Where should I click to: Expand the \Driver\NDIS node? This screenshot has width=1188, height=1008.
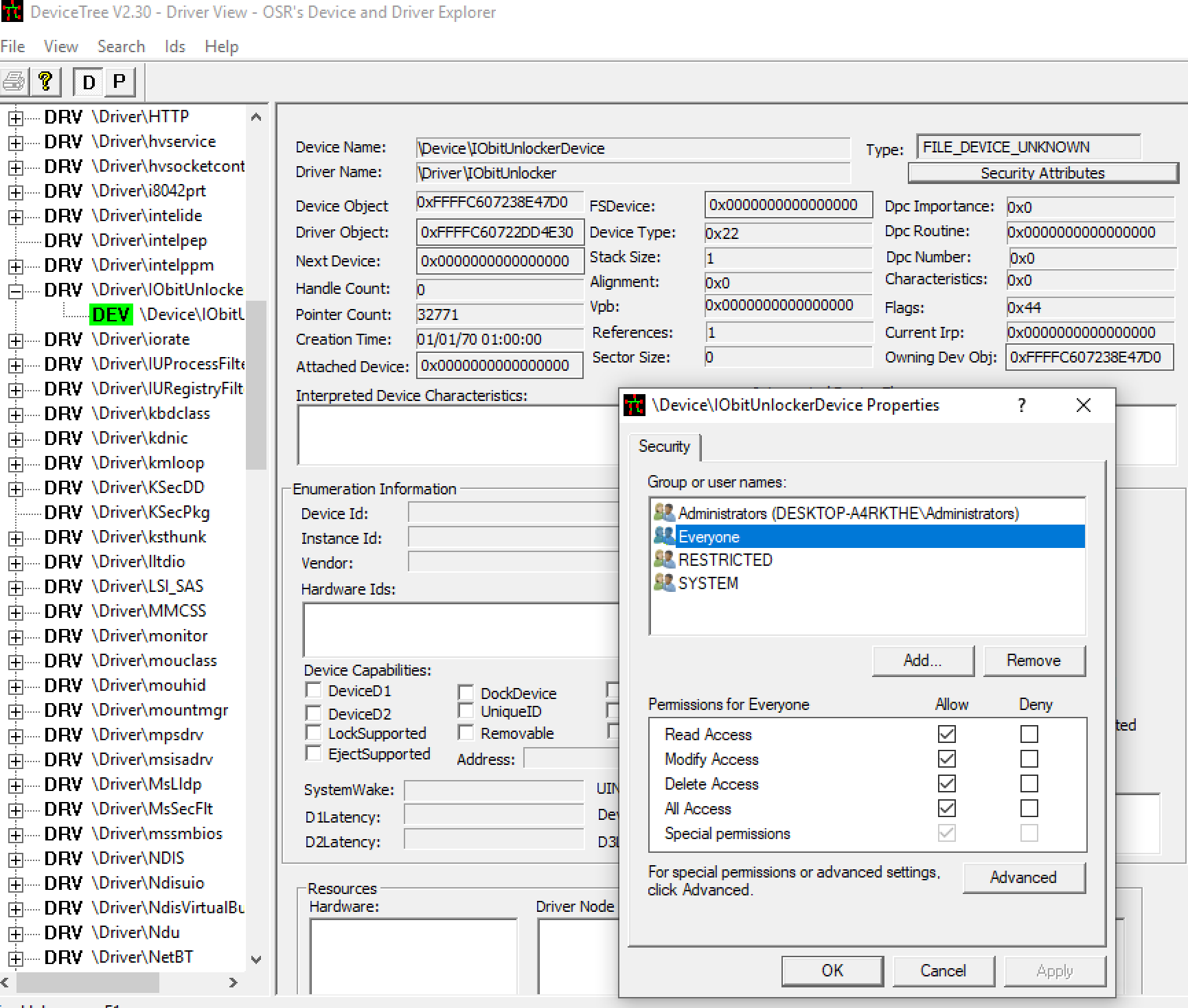coord(14,860)
